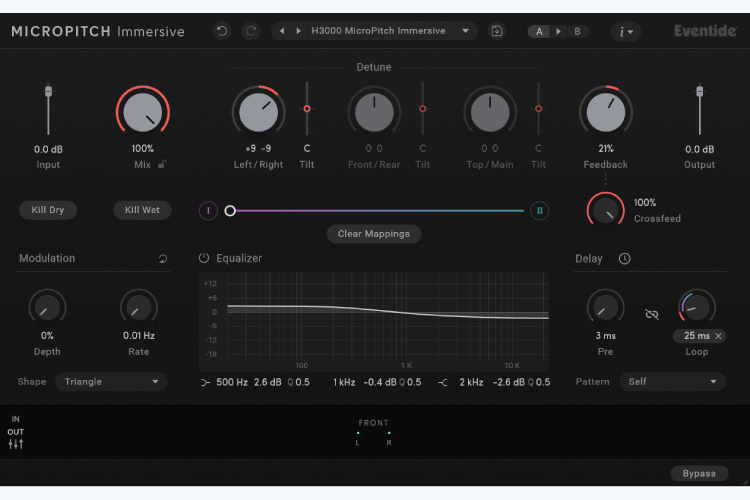The height and width of the screenshot is (500, 750).
Task: Toggle the Kill Dry button
Action: click(48, 210)
